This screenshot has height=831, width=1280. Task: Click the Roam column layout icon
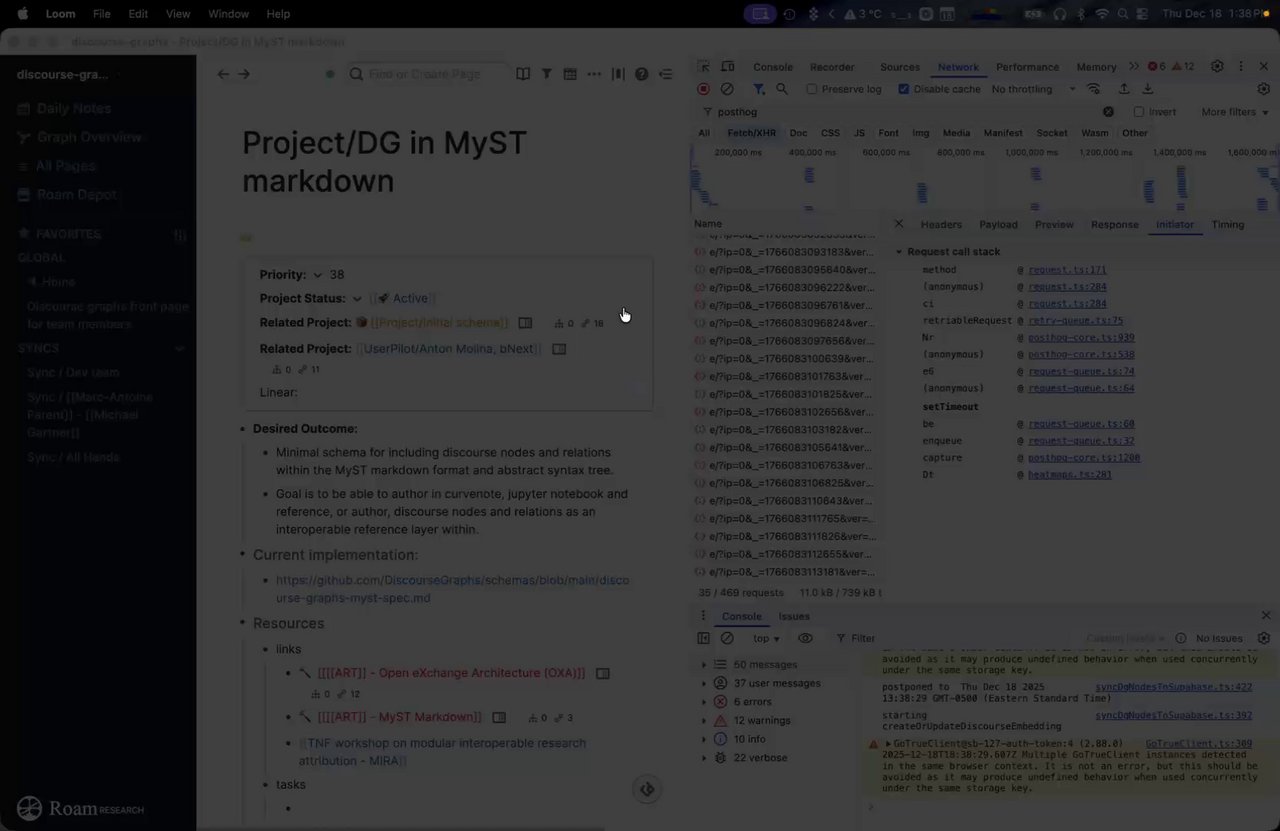pyautogui.click(x=618, y=74)
